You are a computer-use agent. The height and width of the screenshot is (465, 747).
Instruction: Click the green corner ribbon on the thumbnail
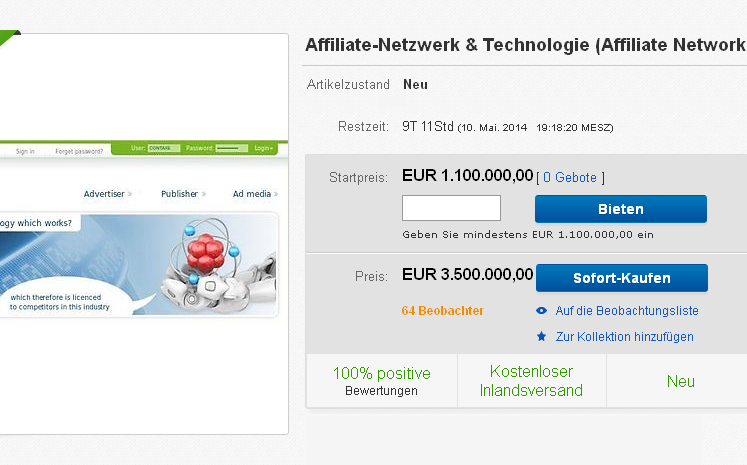point(9,38)
